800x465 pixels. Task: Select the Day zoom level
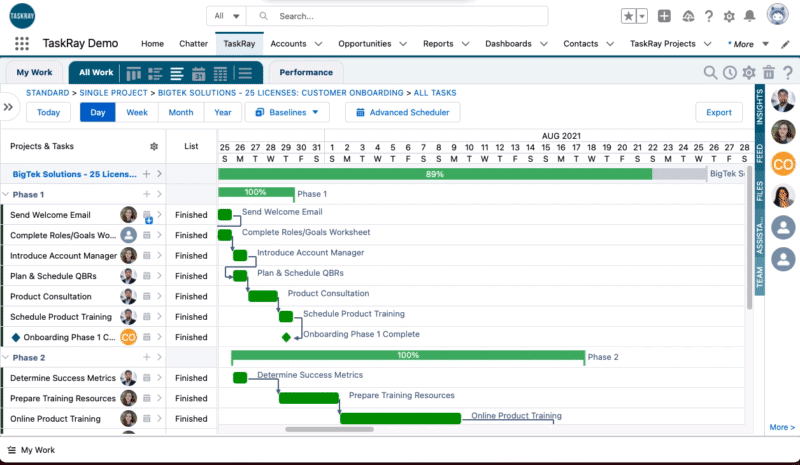(97, 112)
